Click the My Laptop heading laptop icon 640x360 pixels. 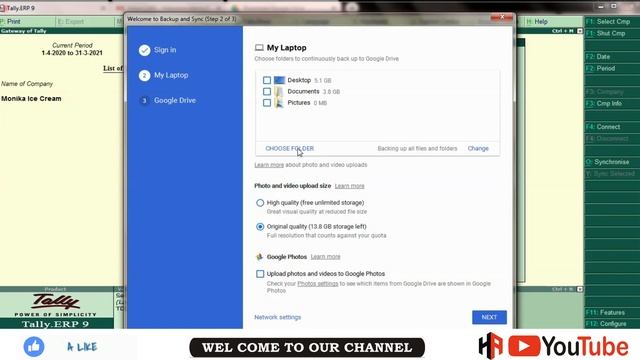pyautogui.click(x=259, y=48)
